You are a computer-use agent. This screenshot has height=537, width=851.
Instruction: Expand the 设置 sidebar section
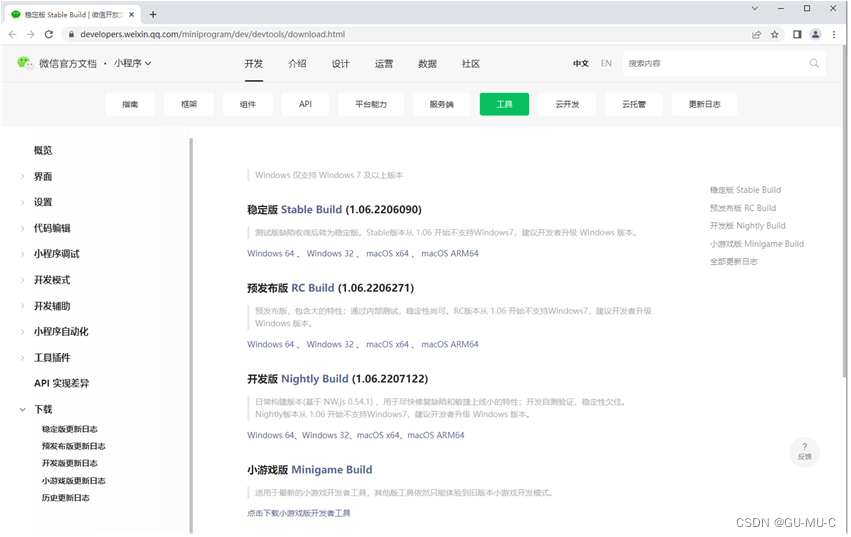[22, 202]
